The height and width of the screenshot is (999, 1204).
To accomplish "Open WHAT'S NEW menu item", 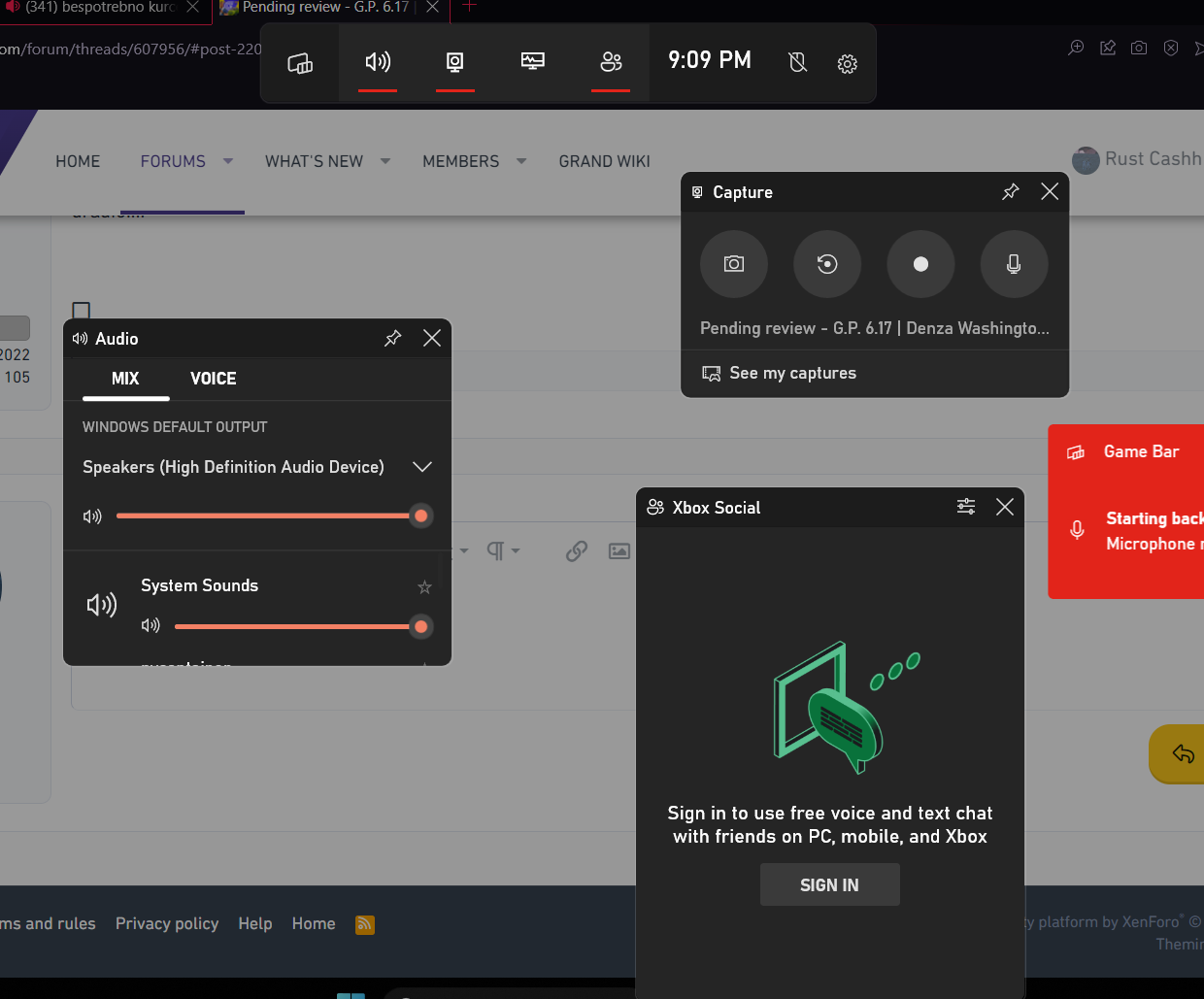I will click(314, 161).
